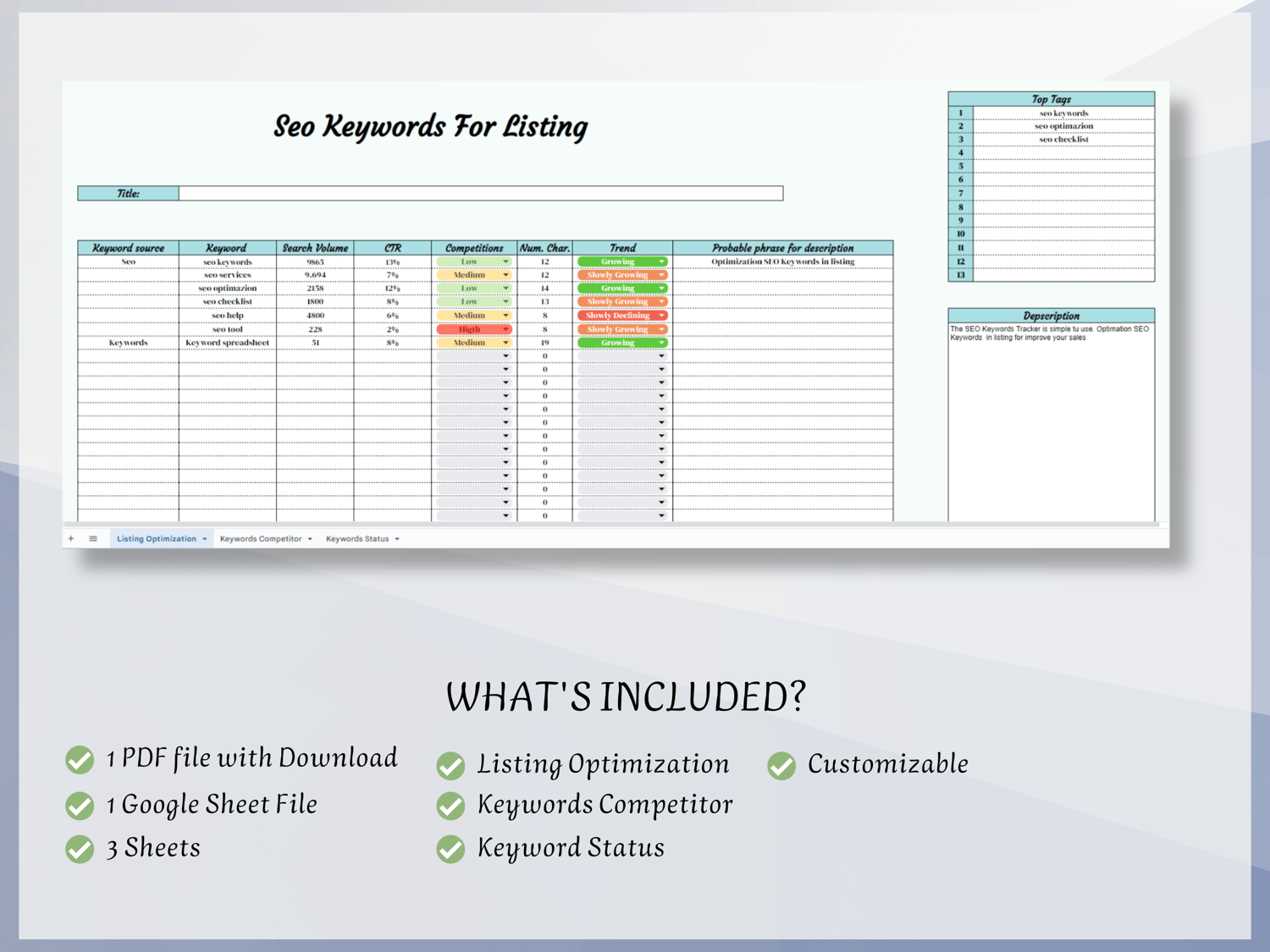This screenshot has height=952, width=1270.
Task: Click the 'keyword spreadsheet' cell
Action: tap(227, 343)
